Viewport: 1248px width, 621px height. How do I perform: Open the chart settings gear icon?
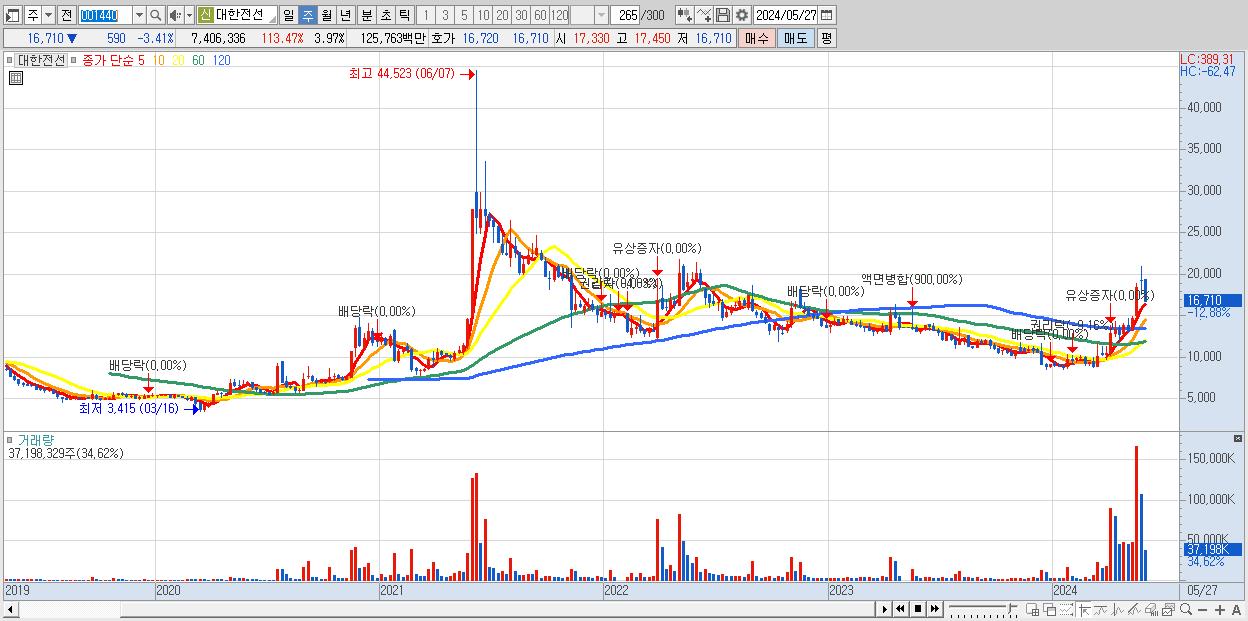pos(741,15)
